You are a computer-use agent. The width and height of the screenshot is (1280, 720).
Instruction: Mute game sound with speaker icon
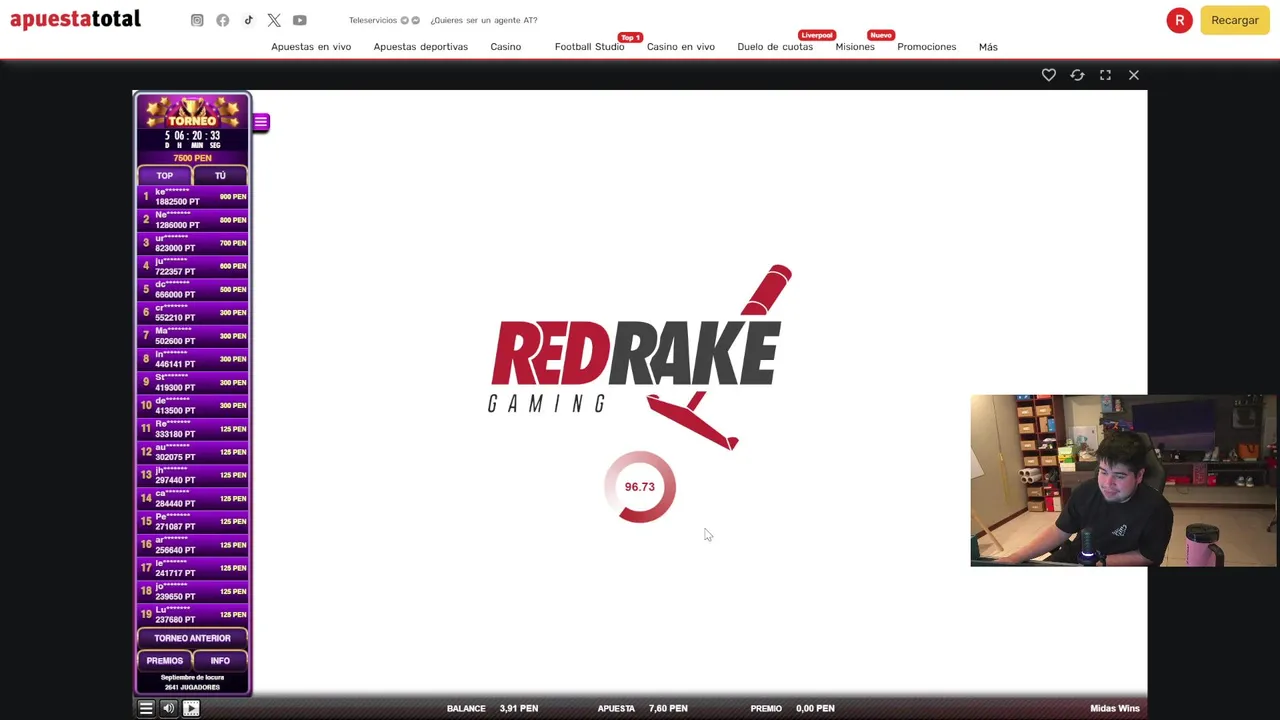[x=168, y=708]
